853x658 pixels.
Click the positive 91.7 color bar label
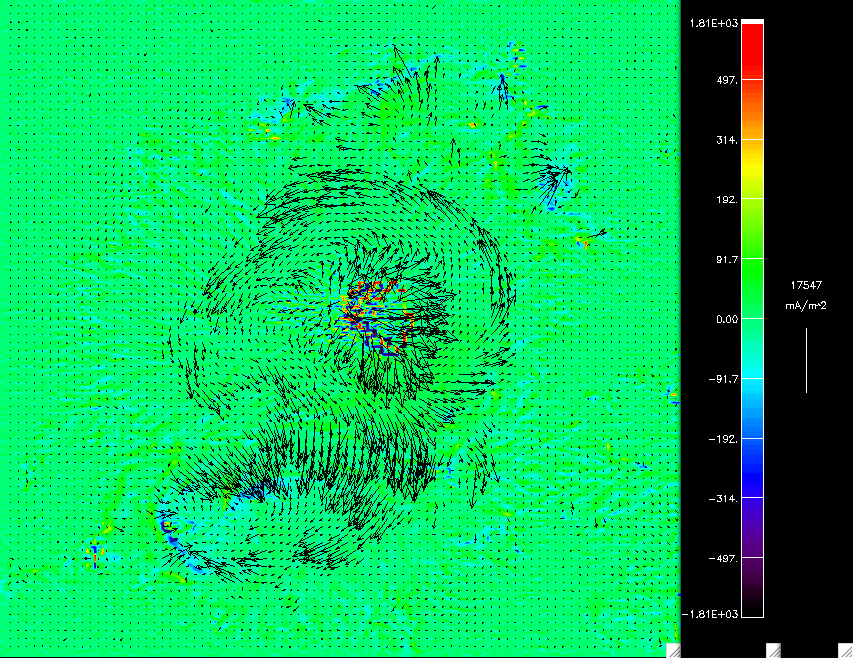click(x=727, y=259)
